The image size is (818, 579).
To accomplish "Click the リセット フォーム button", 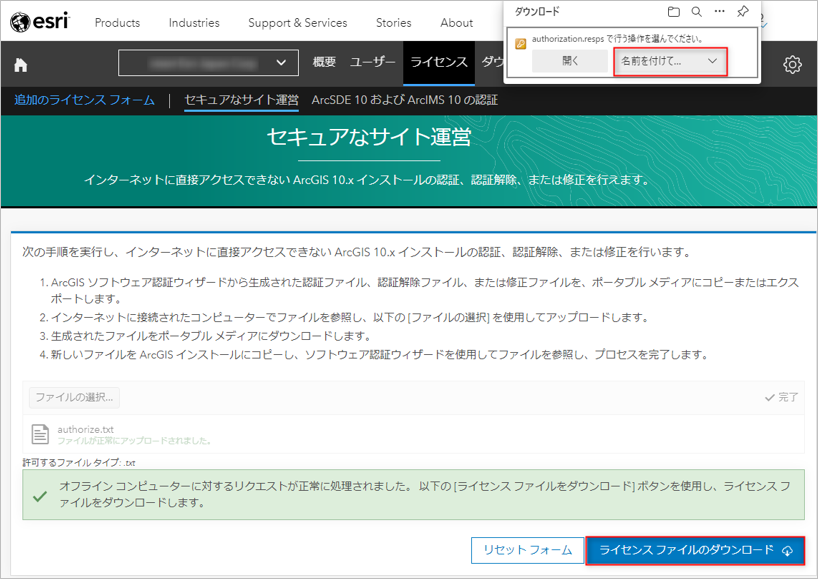I will pyautogui.click(x=527, y=550).
